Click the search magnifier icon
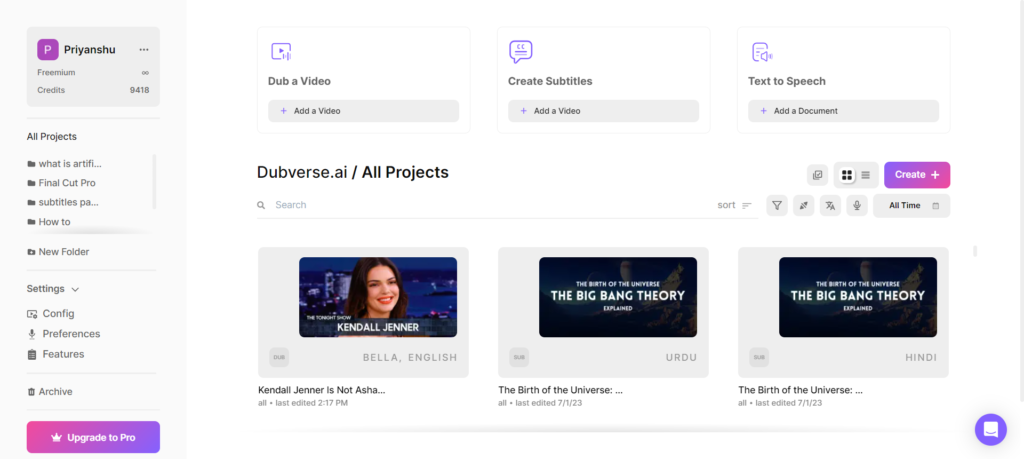 tap(261, 205)
